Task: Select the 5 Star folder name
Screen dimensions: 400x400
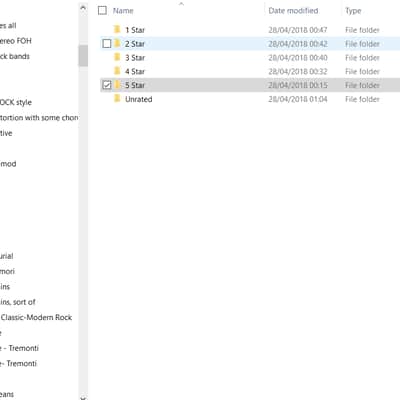Action: point(135,85)
